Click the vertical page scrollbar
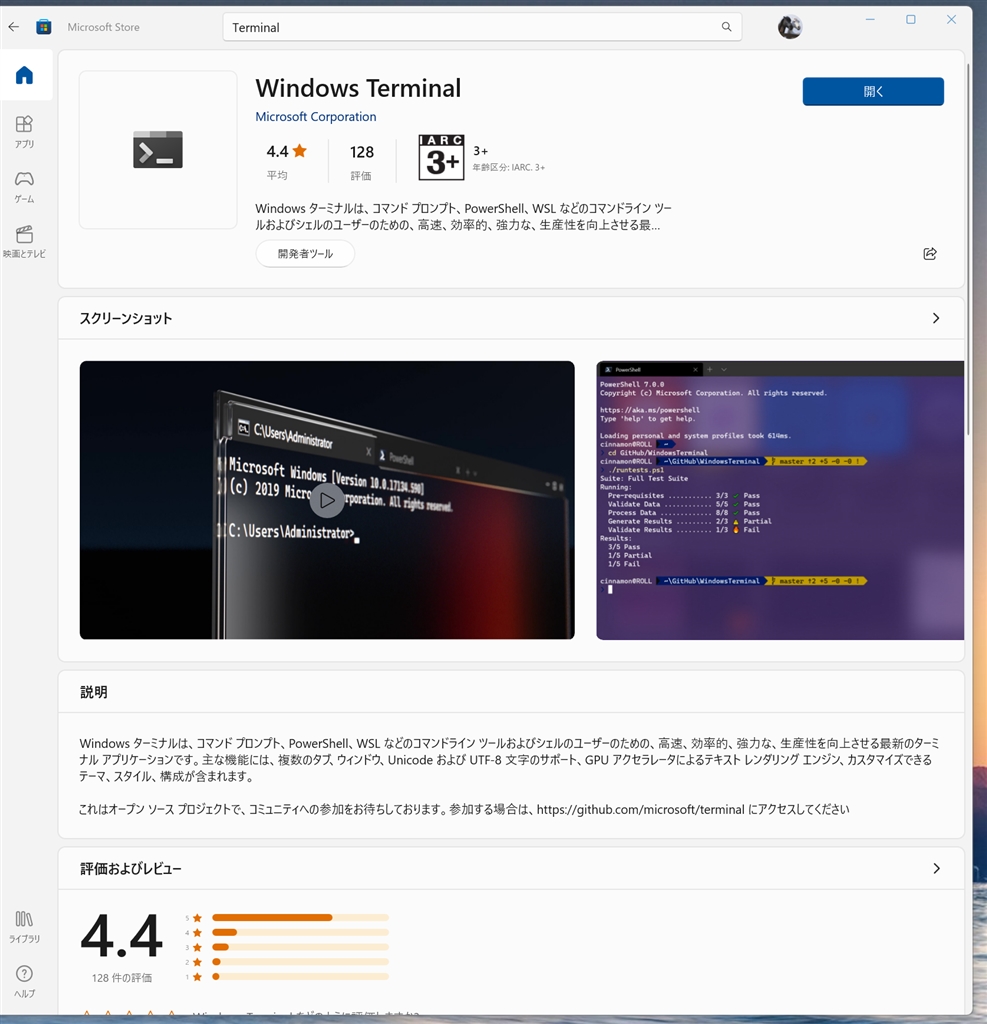 (x=969, y=249)
